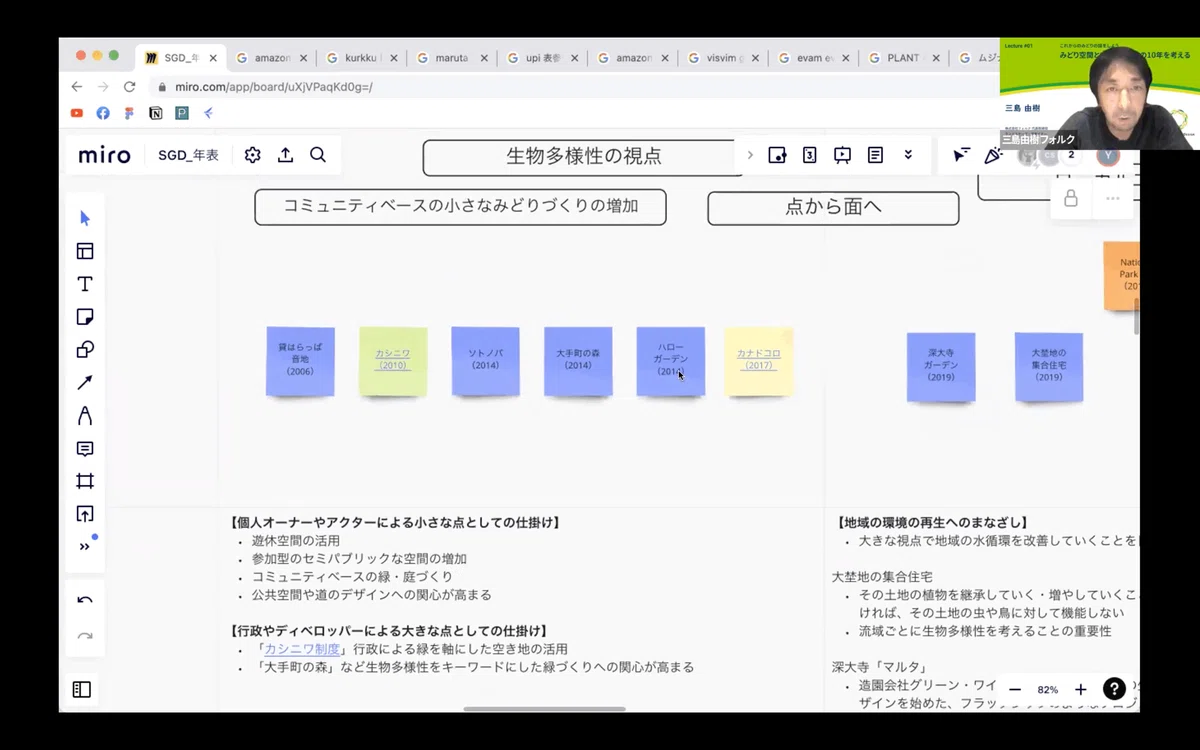Select the 深大寺ガーデン (2019) sticky note

click(941, 367)
